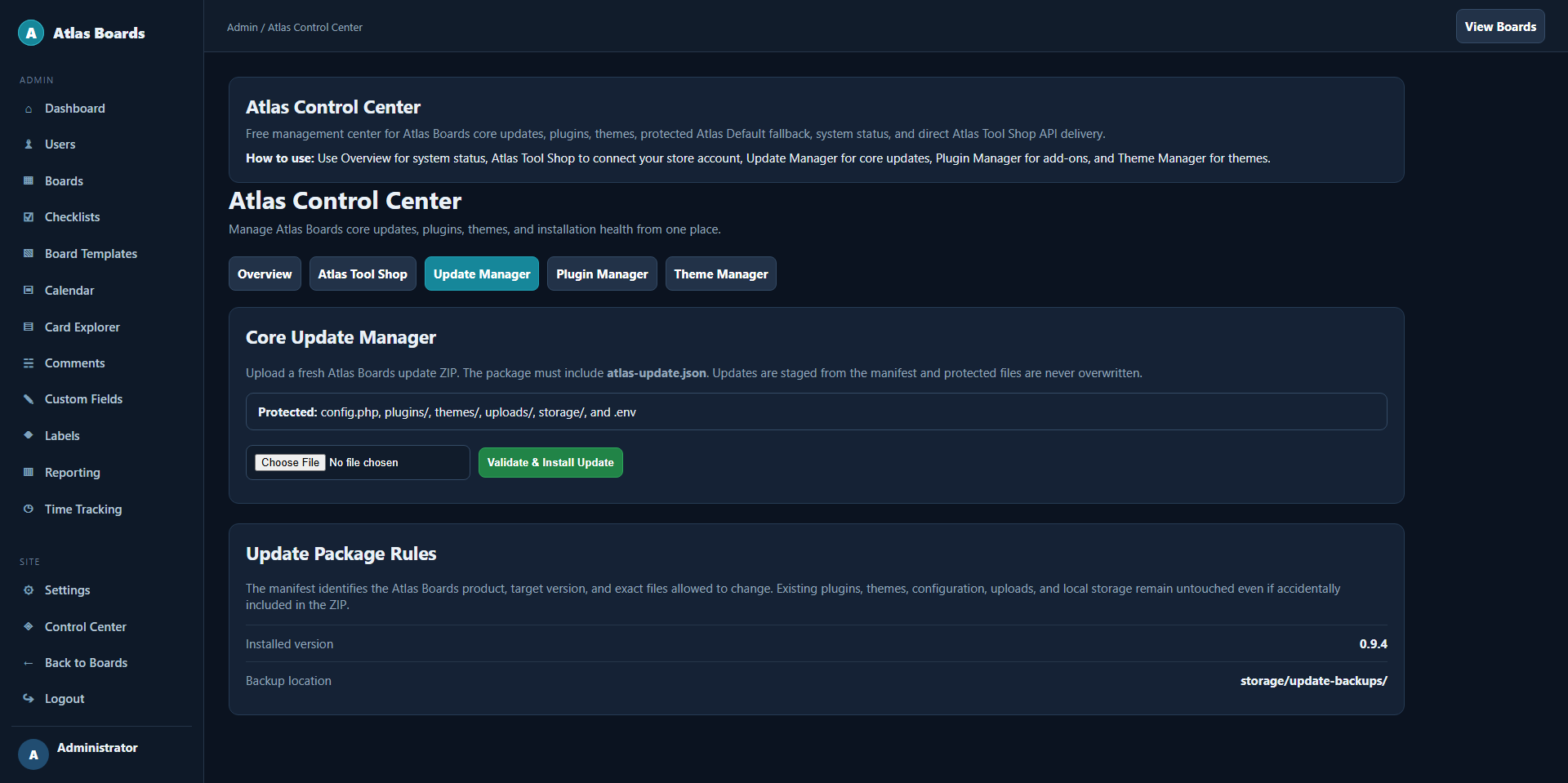Open Dashboard via its home icon
The image size is (1568, 783).
tap(29, 109)
